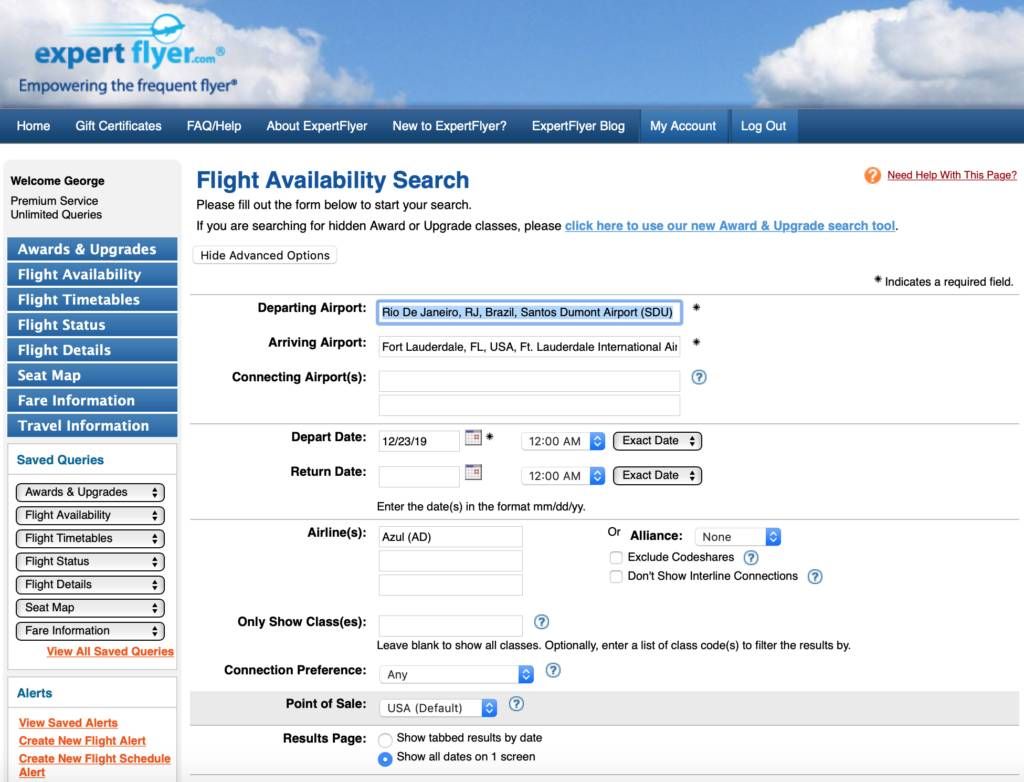1024x782 pixels.
Task: Open Travel Information sidebar section
Action: (x=92, y=426)
